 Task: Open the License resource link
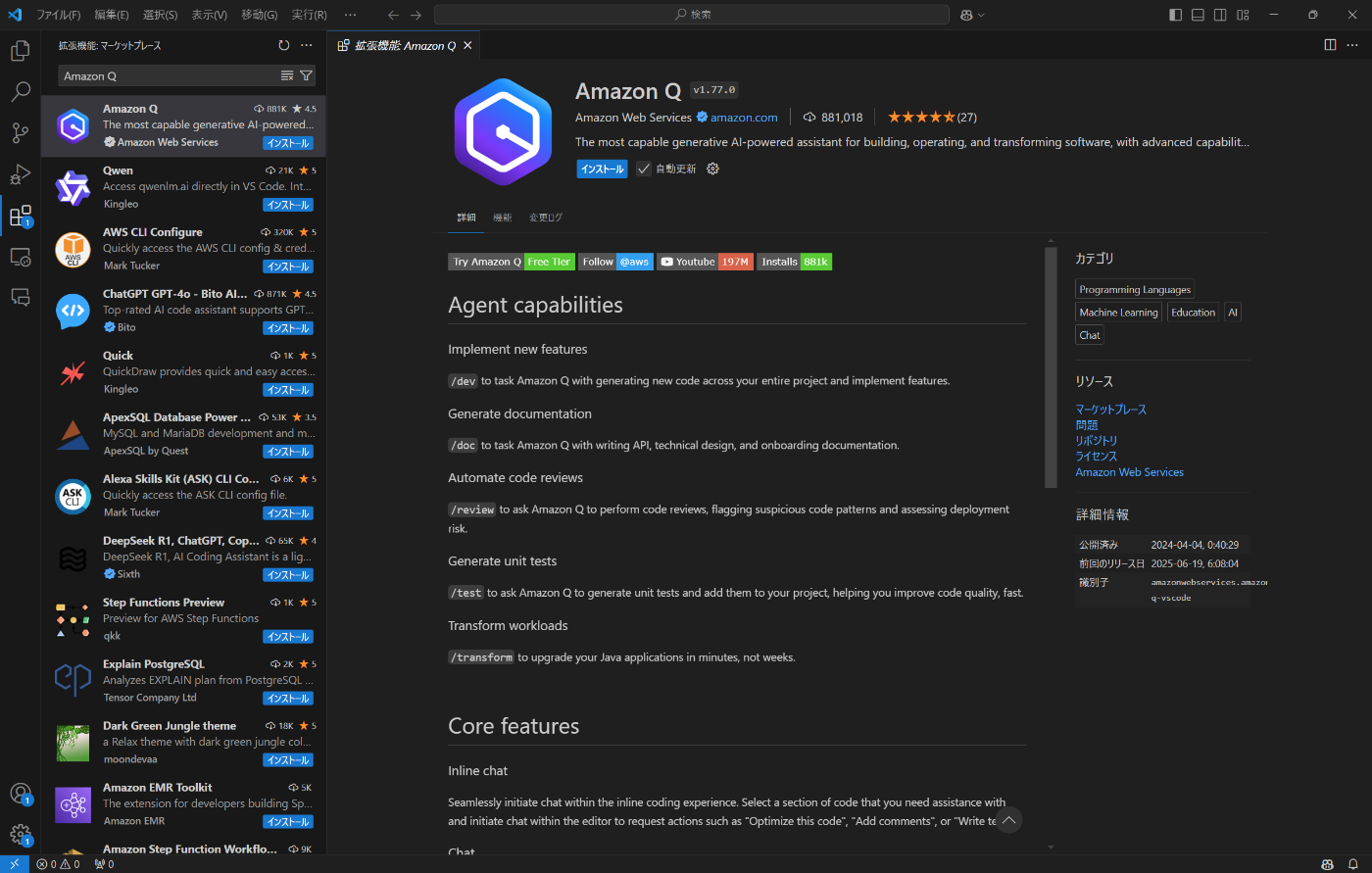[1096, 457]
